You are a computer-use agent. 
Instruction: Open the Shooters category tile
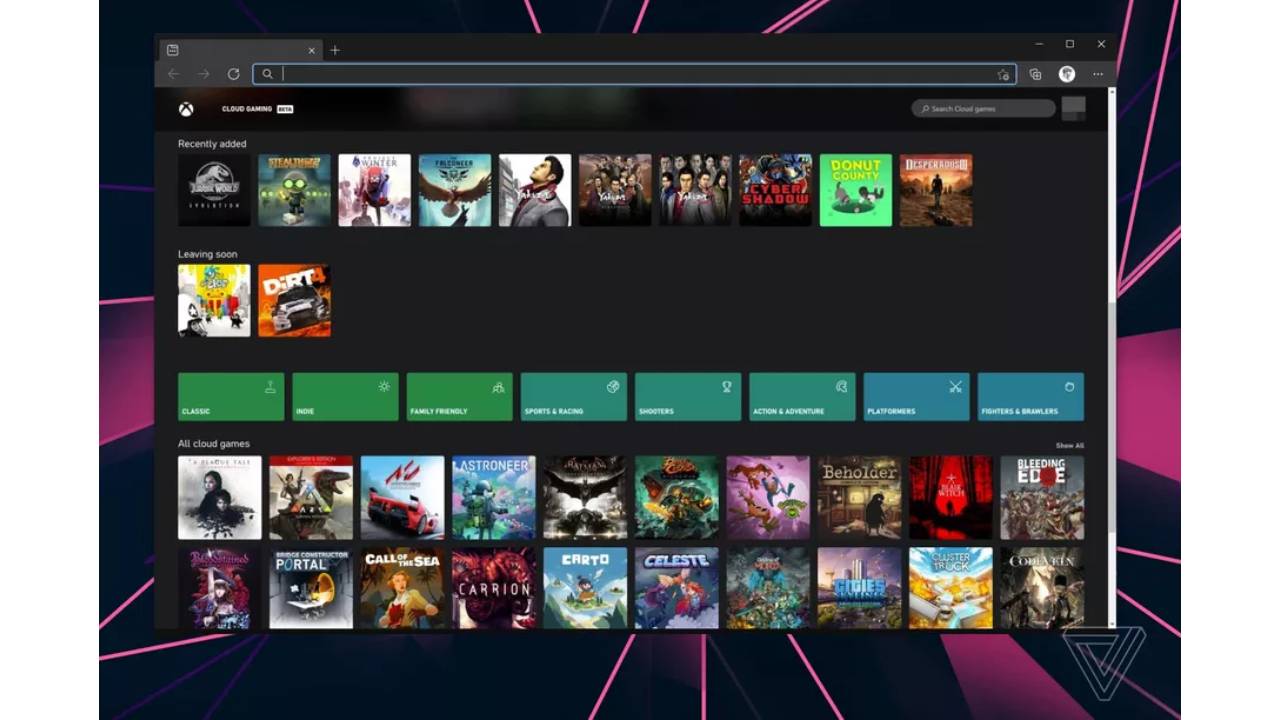pos(688,397)
